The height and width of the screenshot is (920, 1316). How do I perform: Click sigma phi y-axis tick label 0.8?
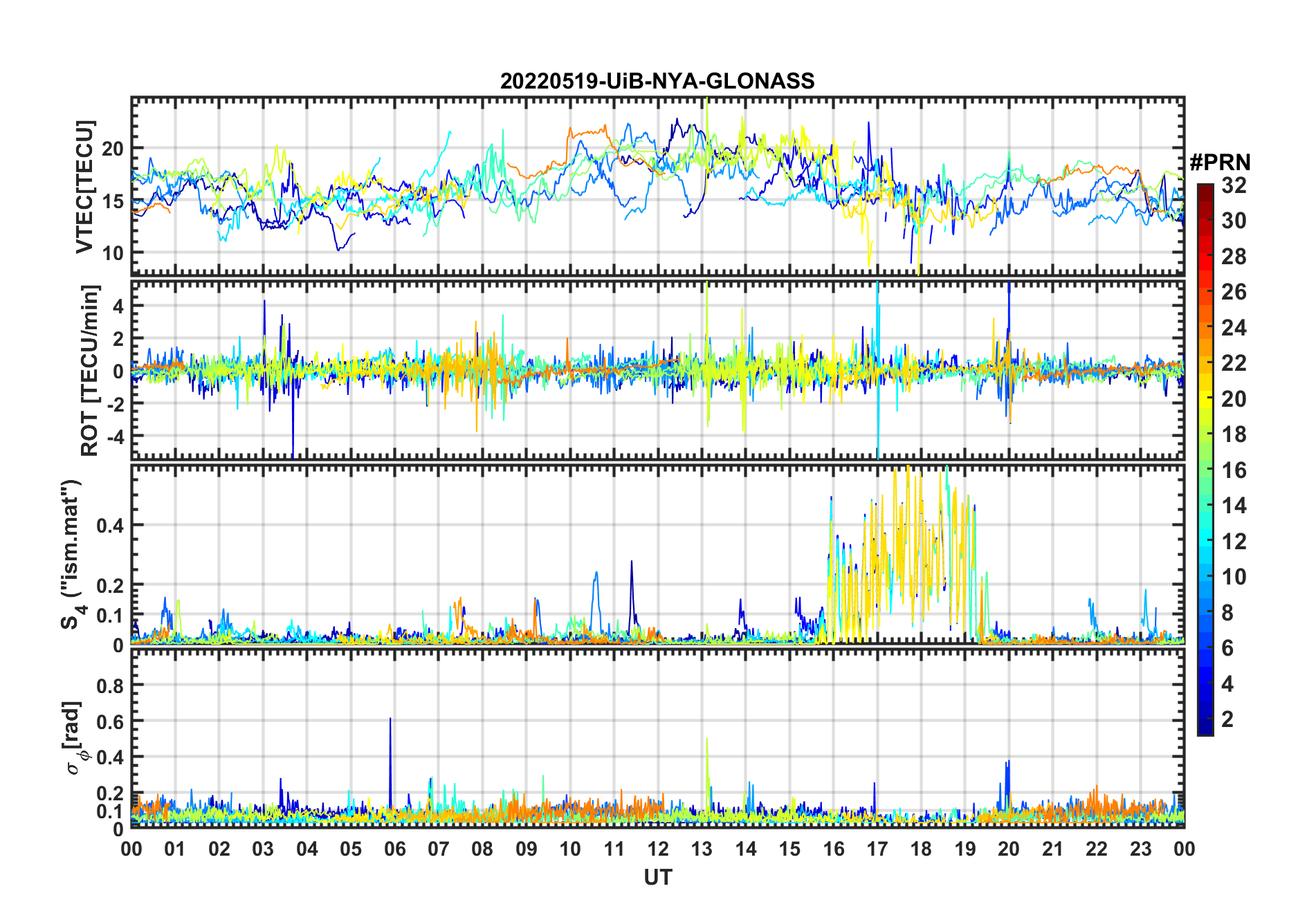111,686
